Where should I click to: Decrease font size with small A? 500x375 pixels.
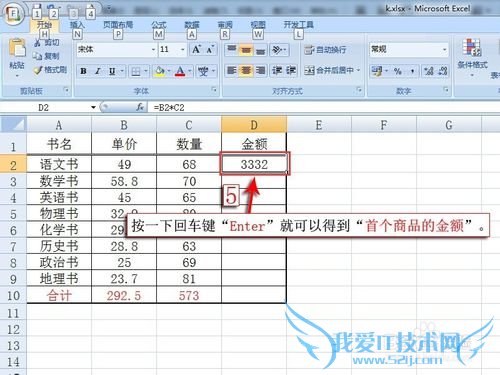[x=210, y=50]
